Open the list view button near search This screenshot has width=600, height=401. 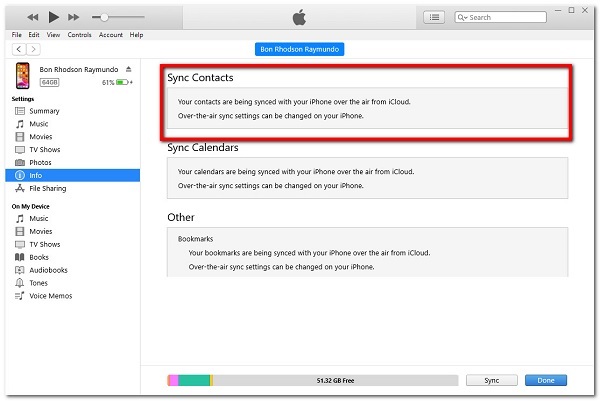tap(434, 17)
